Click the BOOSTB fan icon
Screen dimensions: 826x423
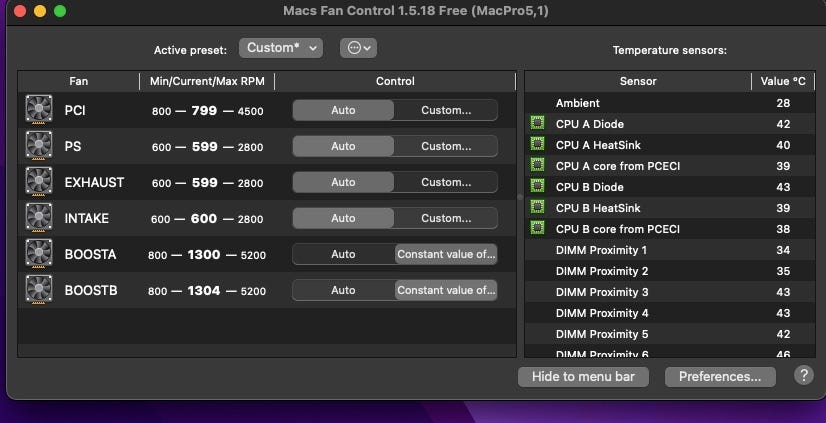tap(39, 290)
